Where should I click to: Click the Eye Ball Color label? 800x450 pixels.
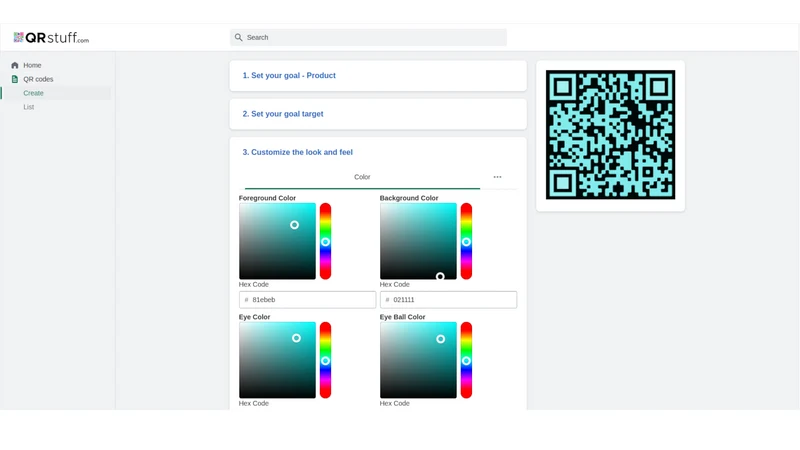click(403, 317)
